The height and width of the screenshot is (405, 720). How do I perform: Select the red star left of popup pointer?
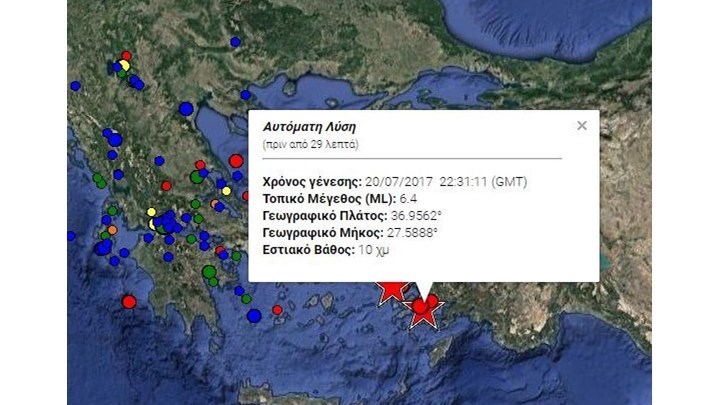pos(391,288)
